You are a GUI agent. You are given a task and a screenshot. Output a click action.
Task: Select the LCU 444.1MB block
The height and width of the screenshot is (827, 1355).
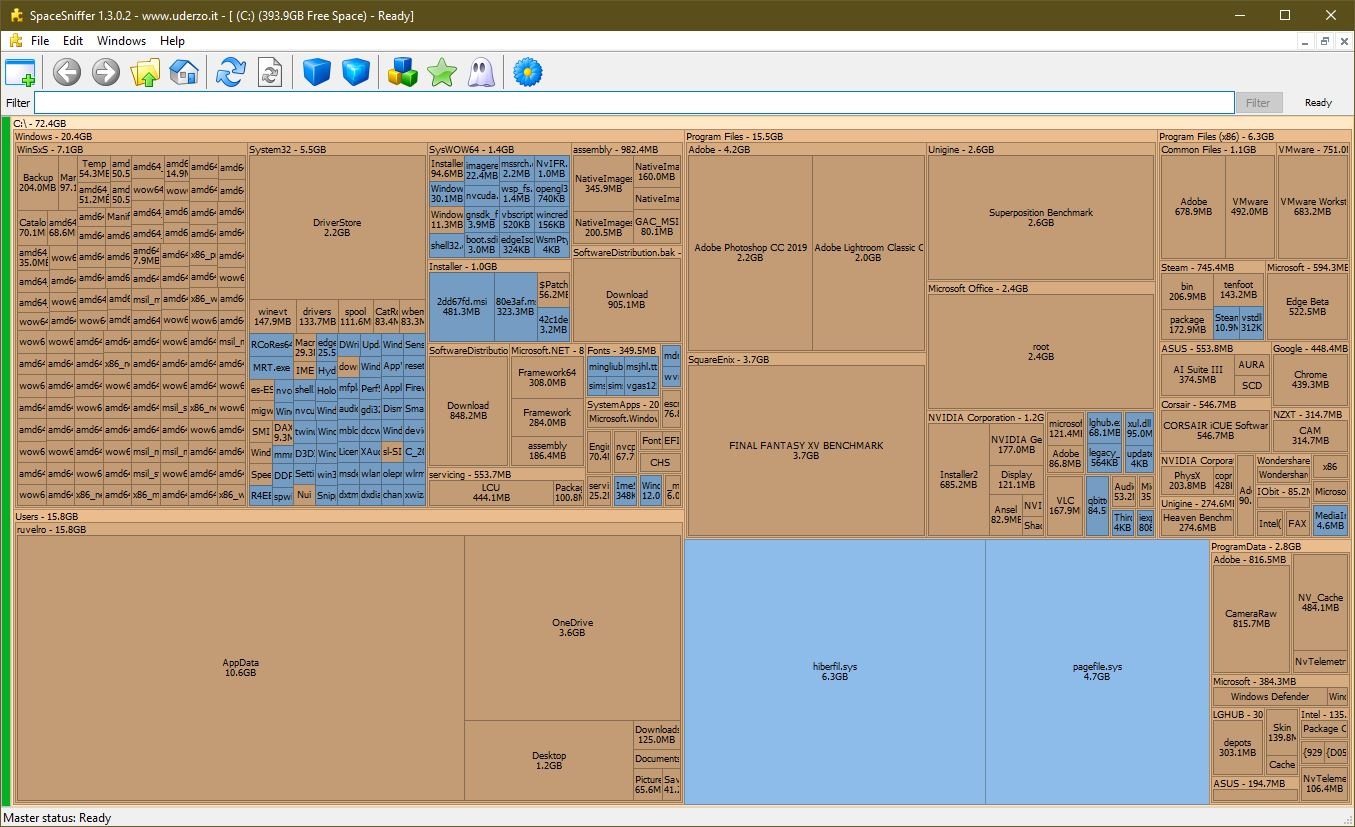(490, 493)
